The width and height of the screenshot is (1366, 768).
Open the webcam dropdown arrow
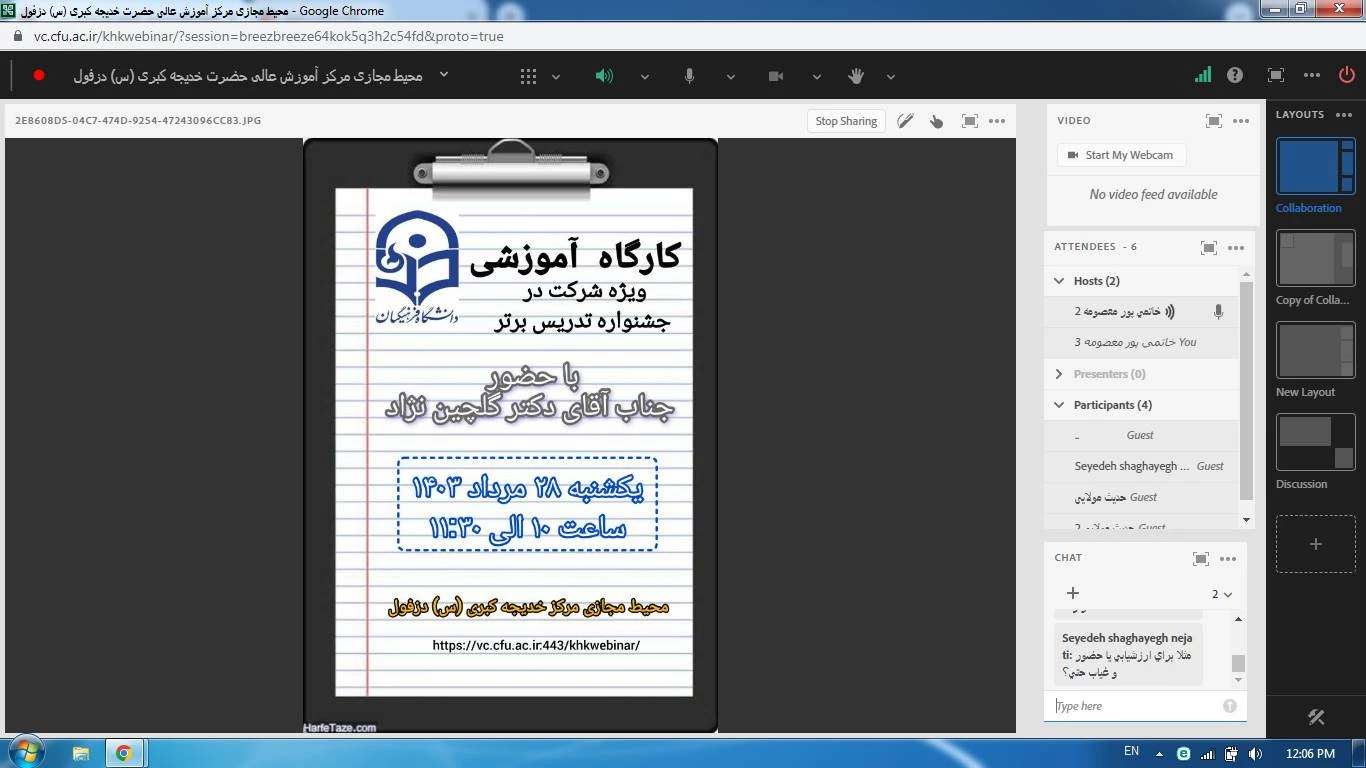(x=816, y=77)
